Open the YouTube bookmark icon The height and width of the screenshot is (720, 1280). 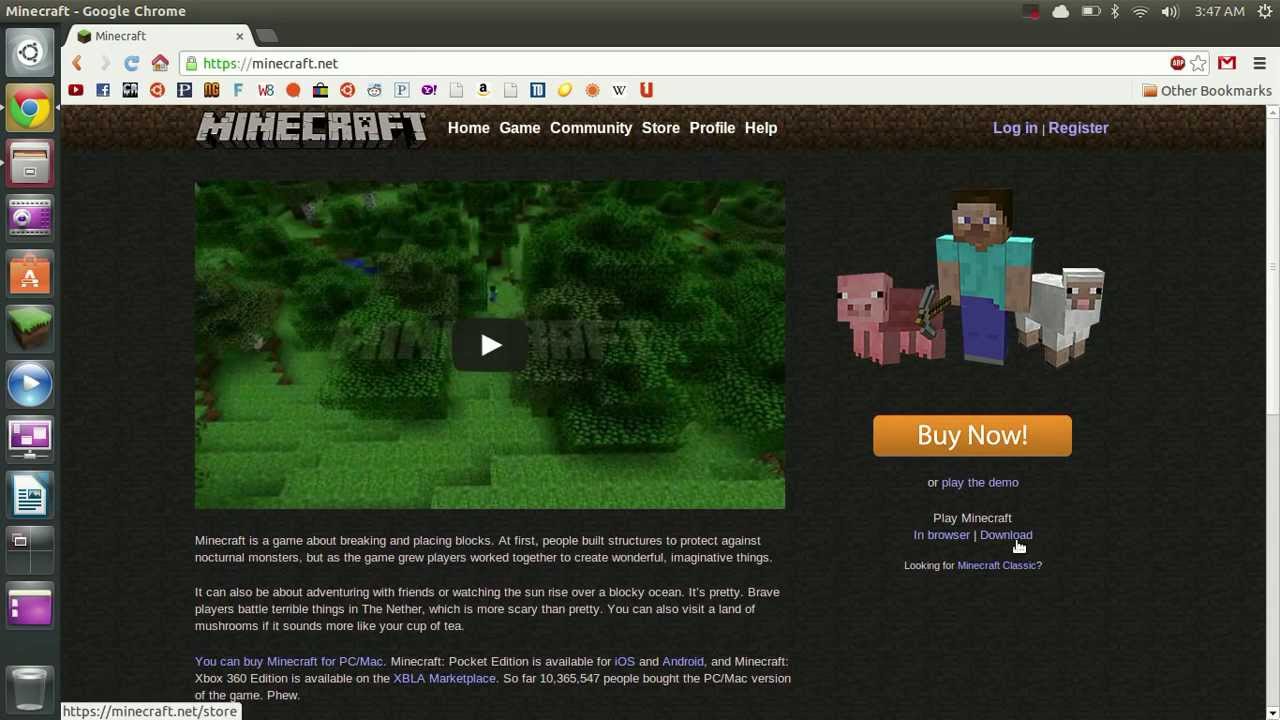point(75,90)
